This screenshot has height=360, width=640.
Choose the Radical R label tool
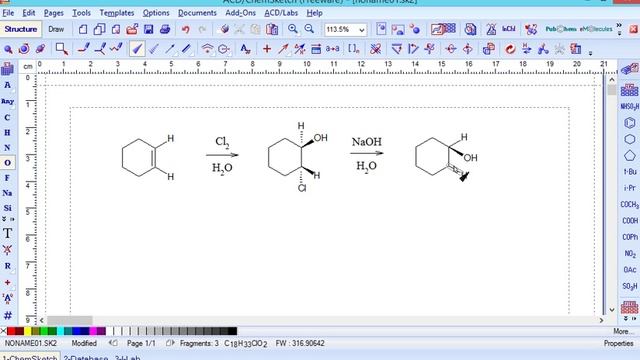click(x=7, y=266)
